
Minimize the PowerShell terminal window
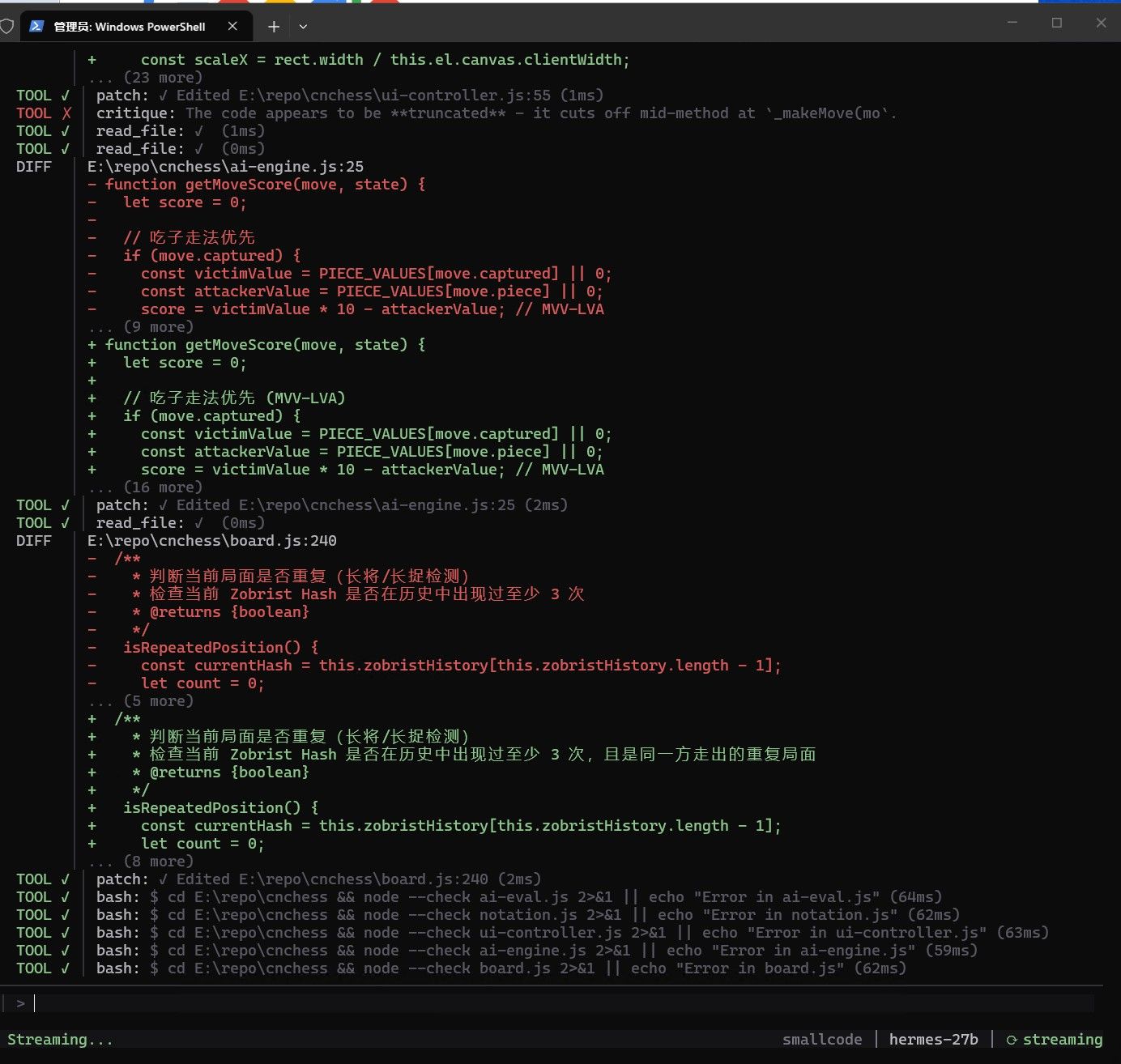coord(1012,23)
